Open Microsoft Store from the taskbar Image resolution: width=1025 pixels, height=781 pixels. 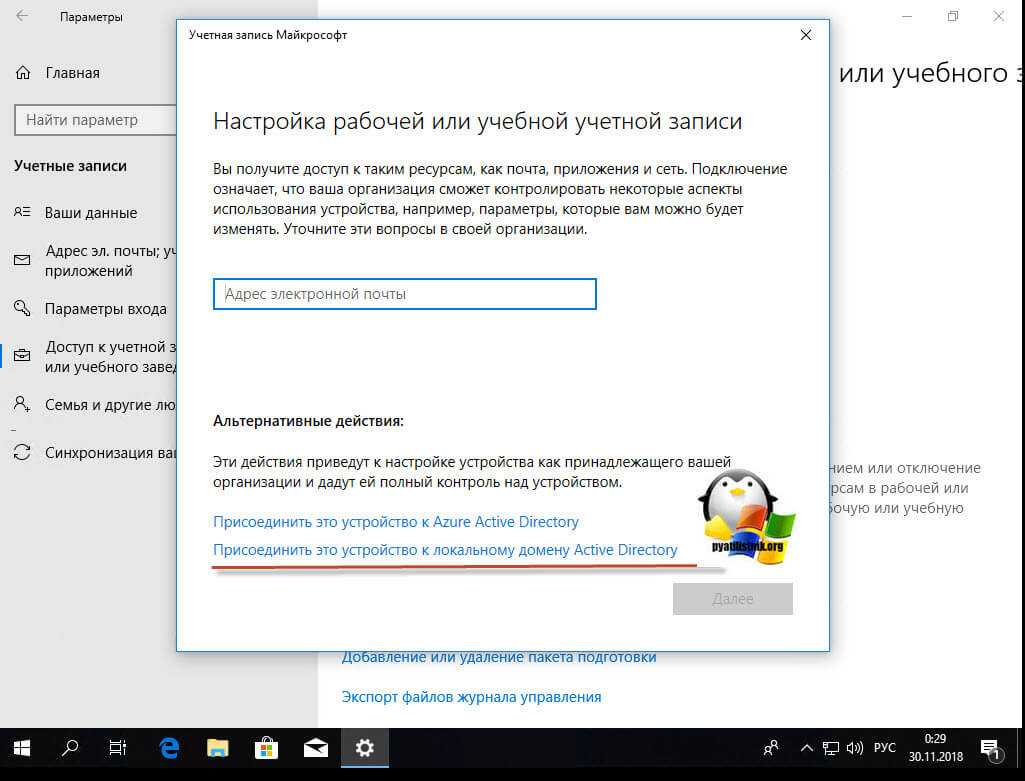coord(267,748)
